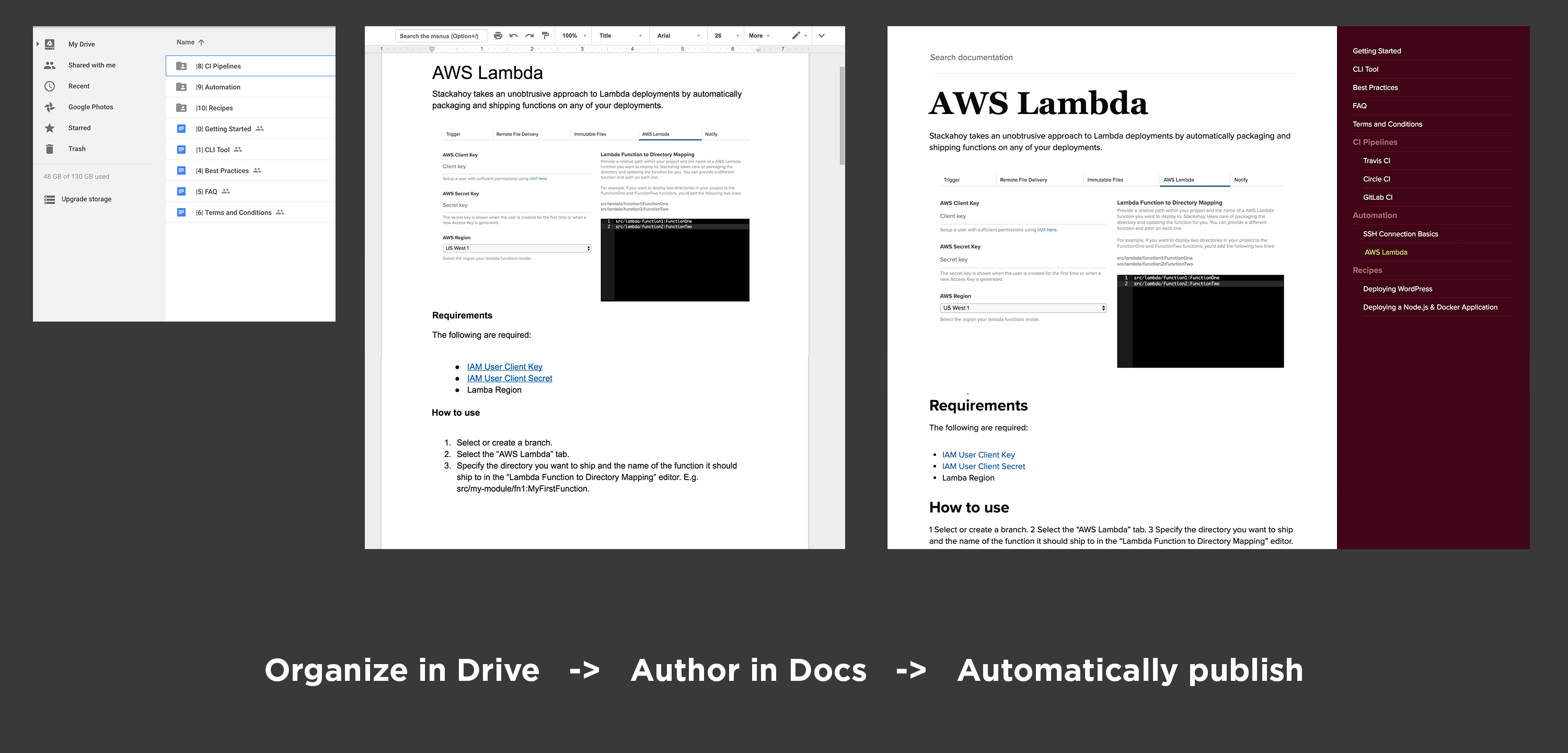Open the font size 26 dropdown
This screenshot has height=753, width=1568.
[727, 36]
